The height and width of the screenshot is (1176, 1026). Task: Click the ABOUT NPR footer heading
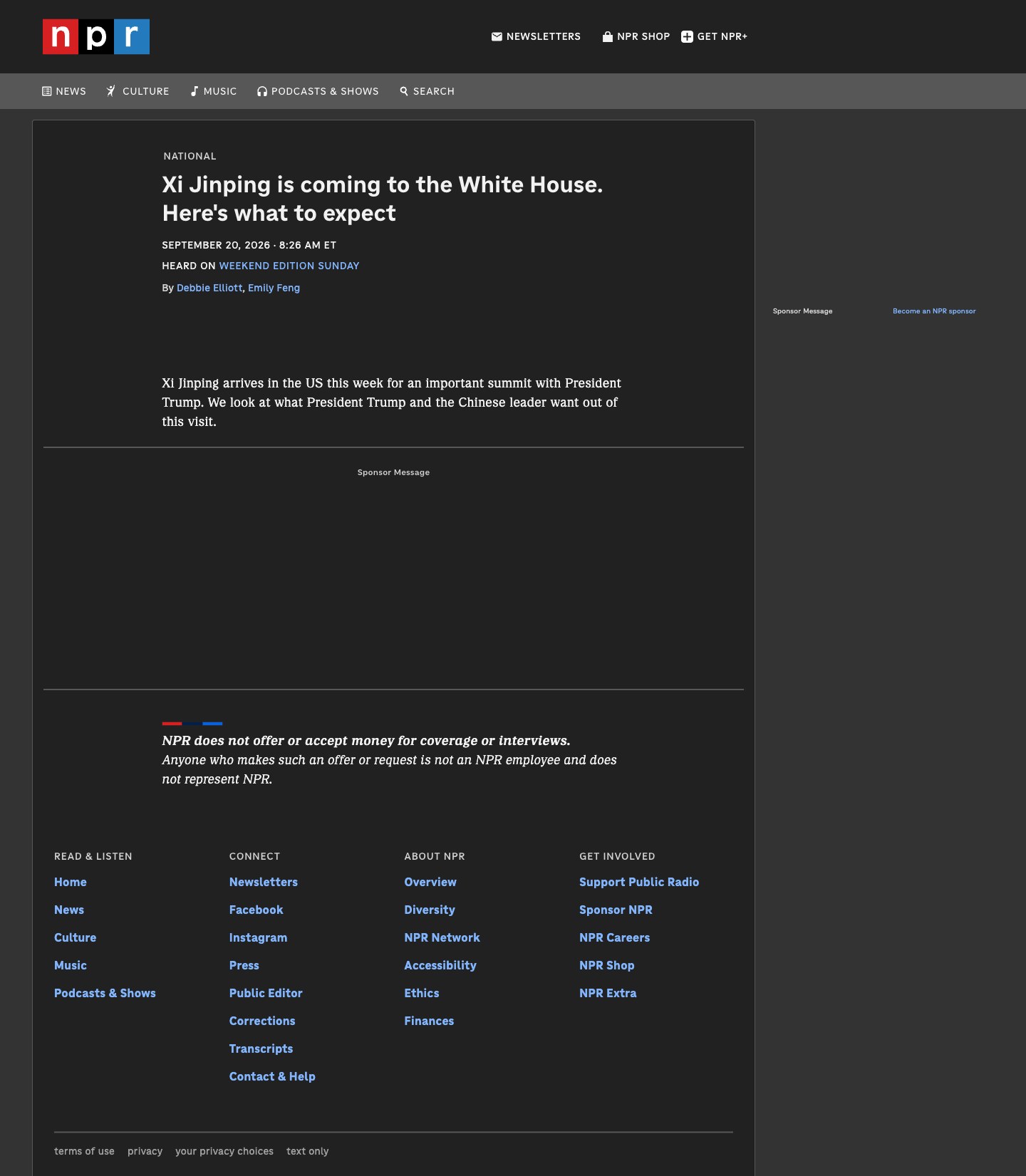click(435, 856)
